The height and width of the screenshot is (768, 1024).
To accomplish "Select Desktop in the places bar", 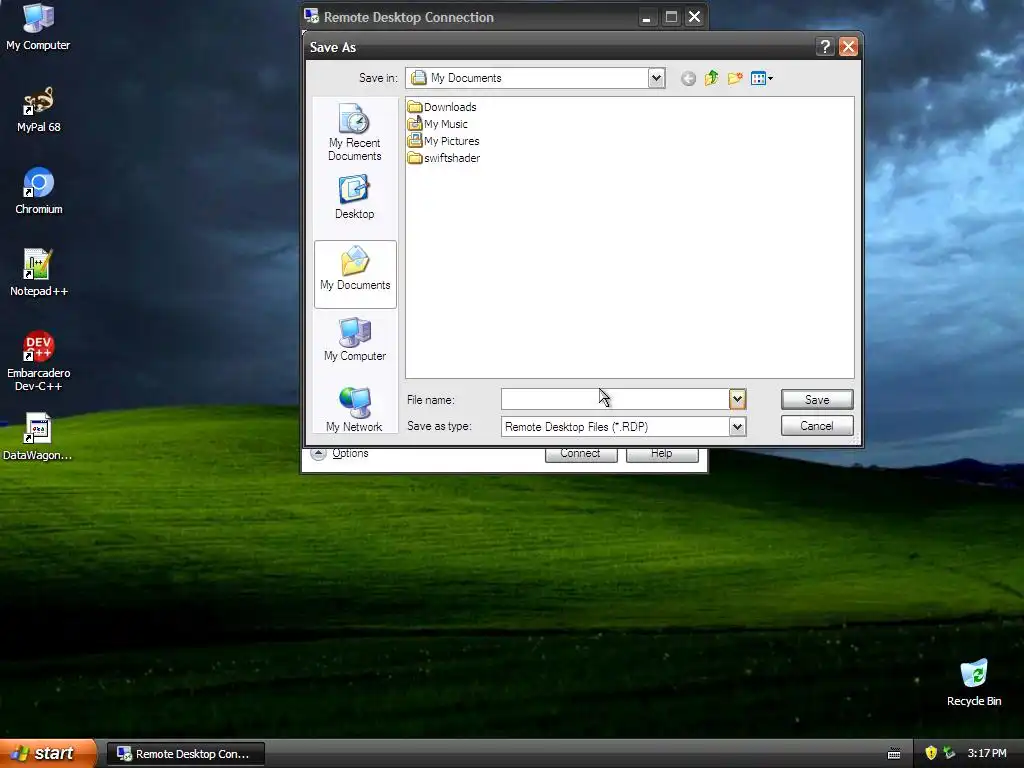I will coord(355,197).
